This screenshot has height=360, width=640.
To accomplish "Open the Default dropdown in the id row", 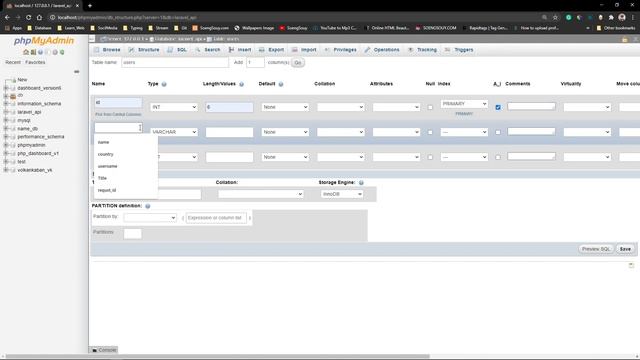I will click(285, 107).
